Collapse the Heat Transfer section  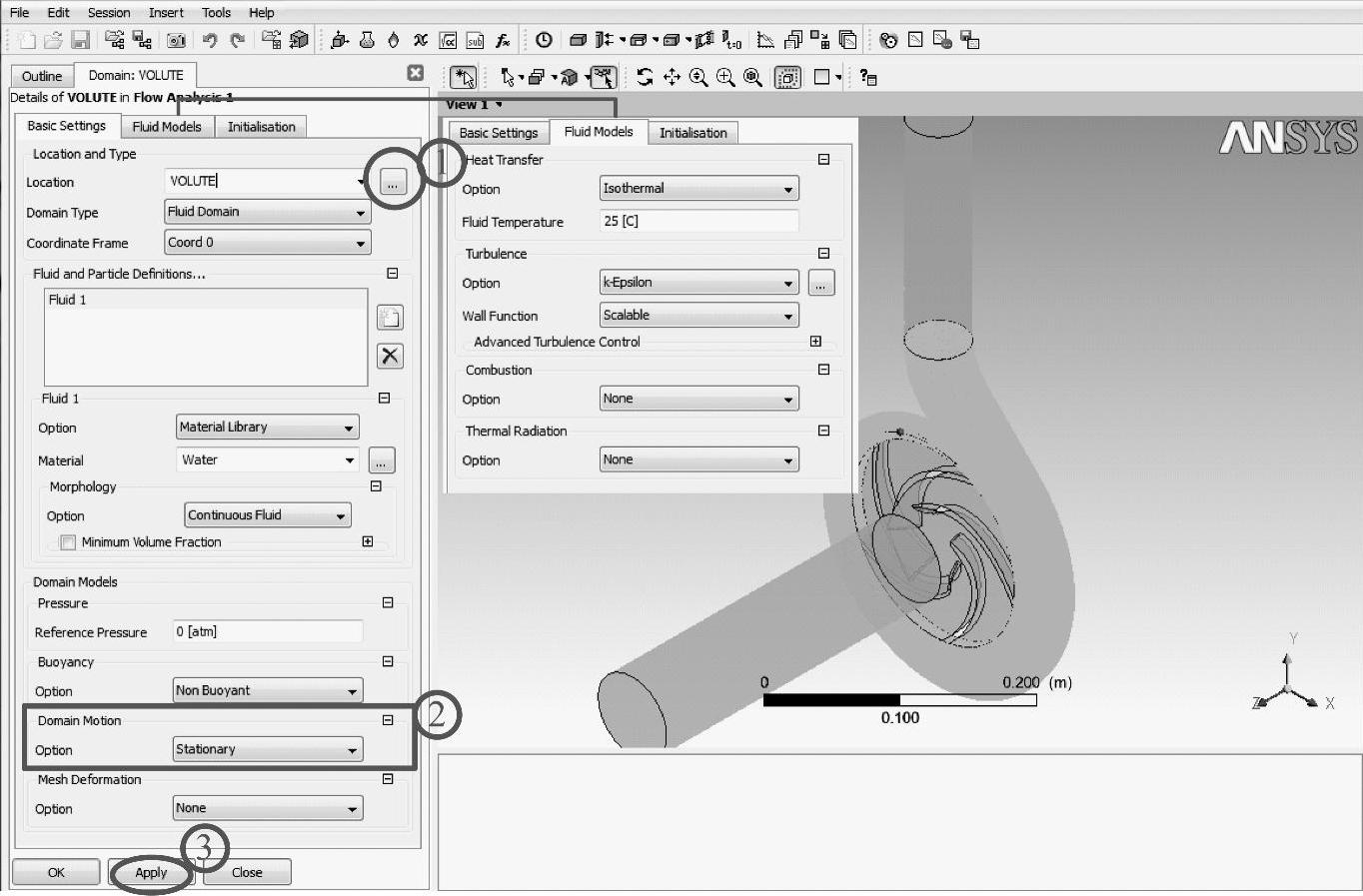(823, 159)
